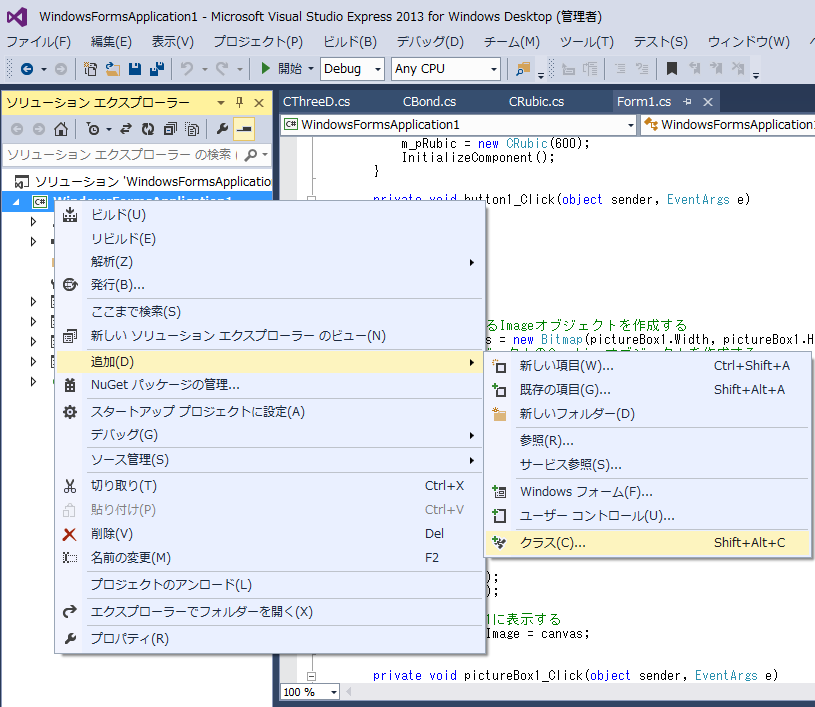Click the Undo arrow icon
This screenshot has width=815, height=707.
pyautogui.click(x=187, y=69)
